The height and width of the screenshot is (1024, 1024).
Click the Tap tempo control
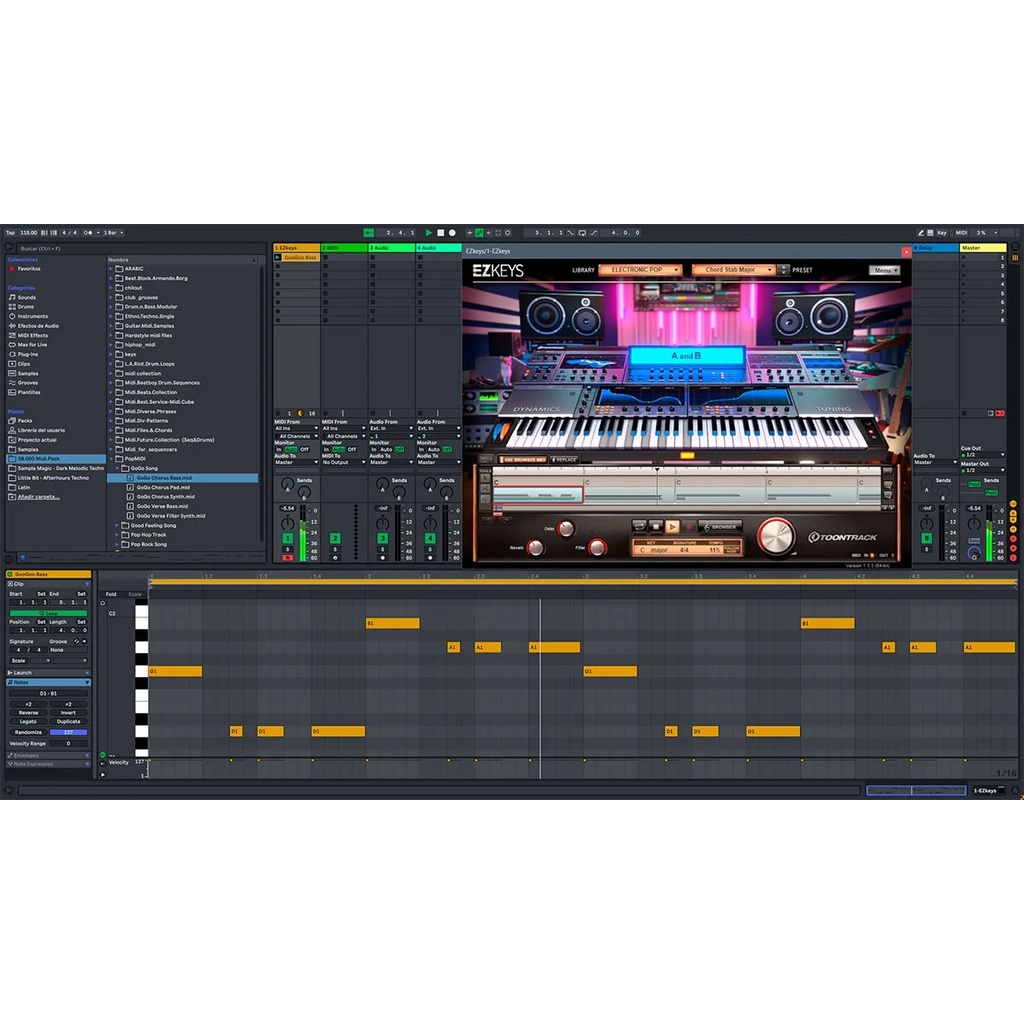click(x=11, y=233)
